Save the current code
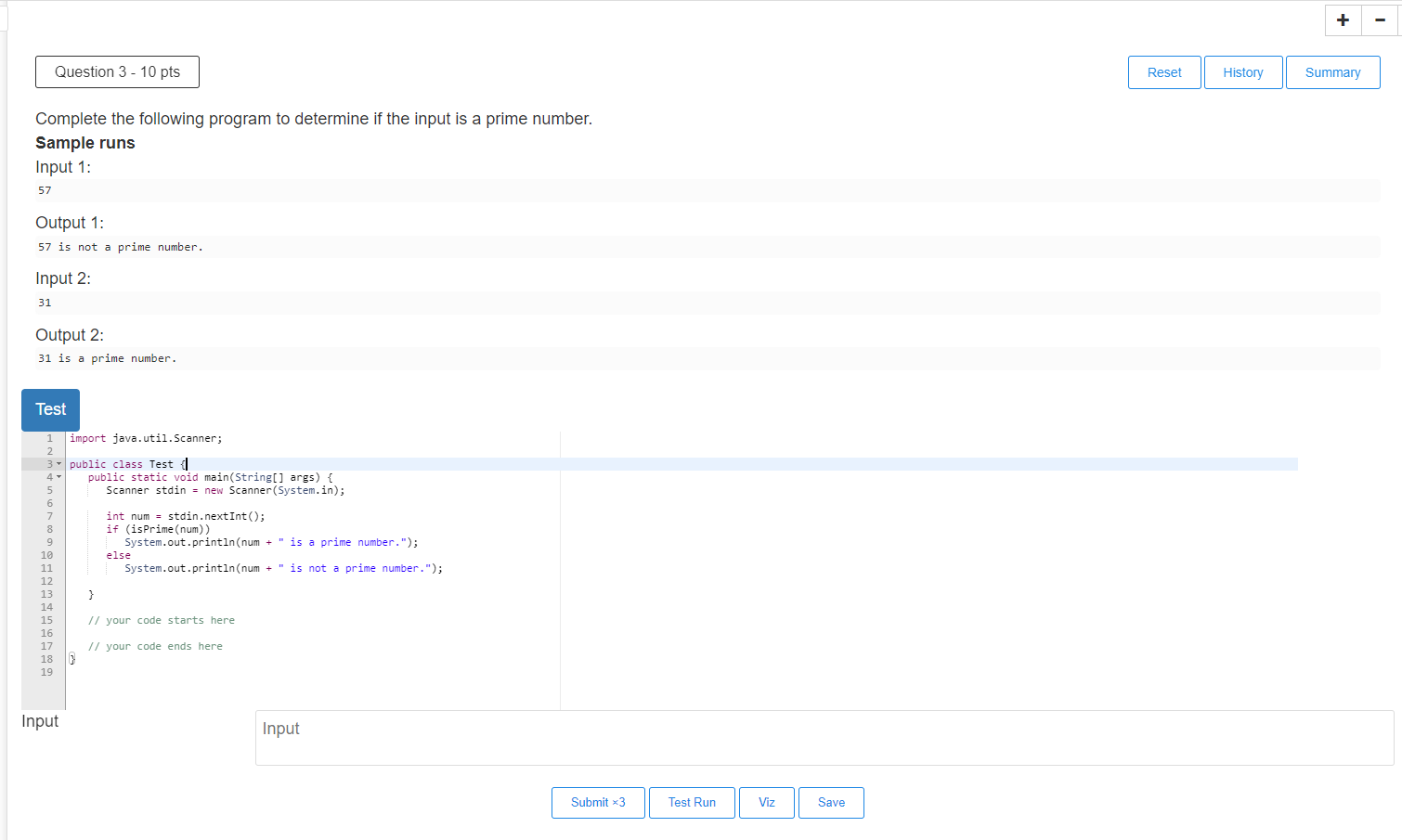1402x840 pixels. point(831,802)
